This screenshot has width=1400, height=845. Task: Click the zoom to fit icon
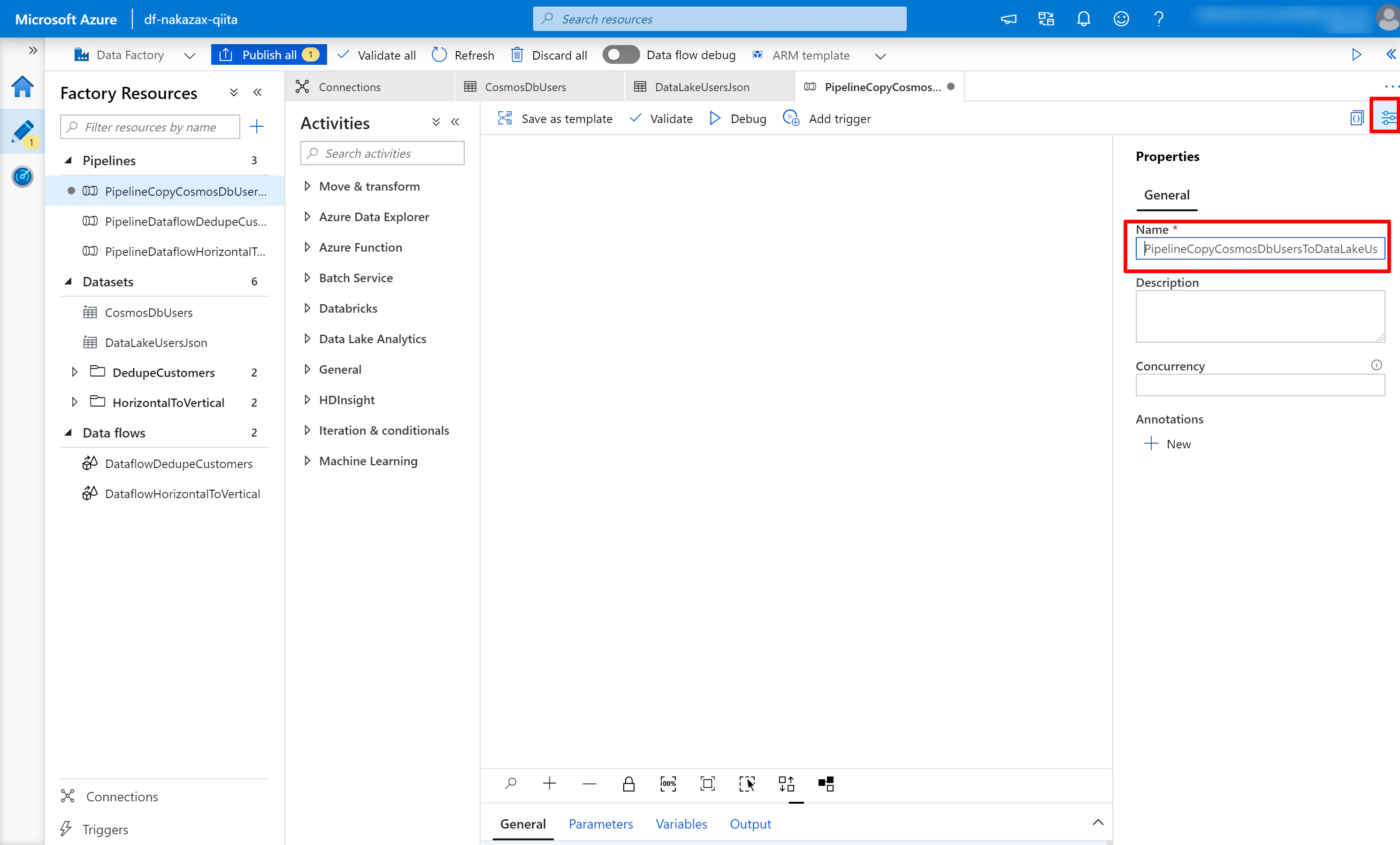707,784
